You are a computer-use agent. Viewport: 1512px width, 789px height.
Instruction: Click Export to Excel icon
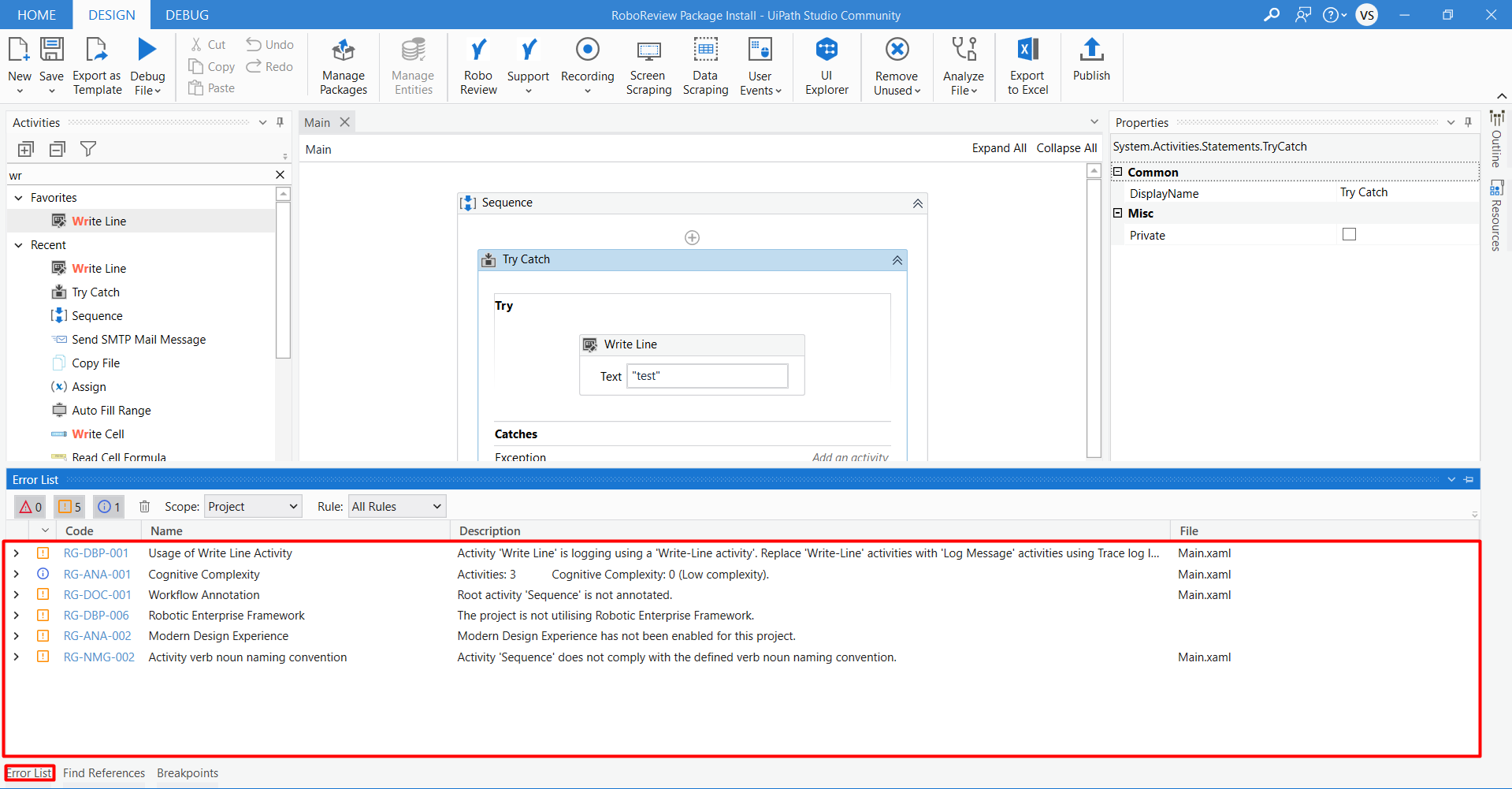click(x=1027, y=50)
